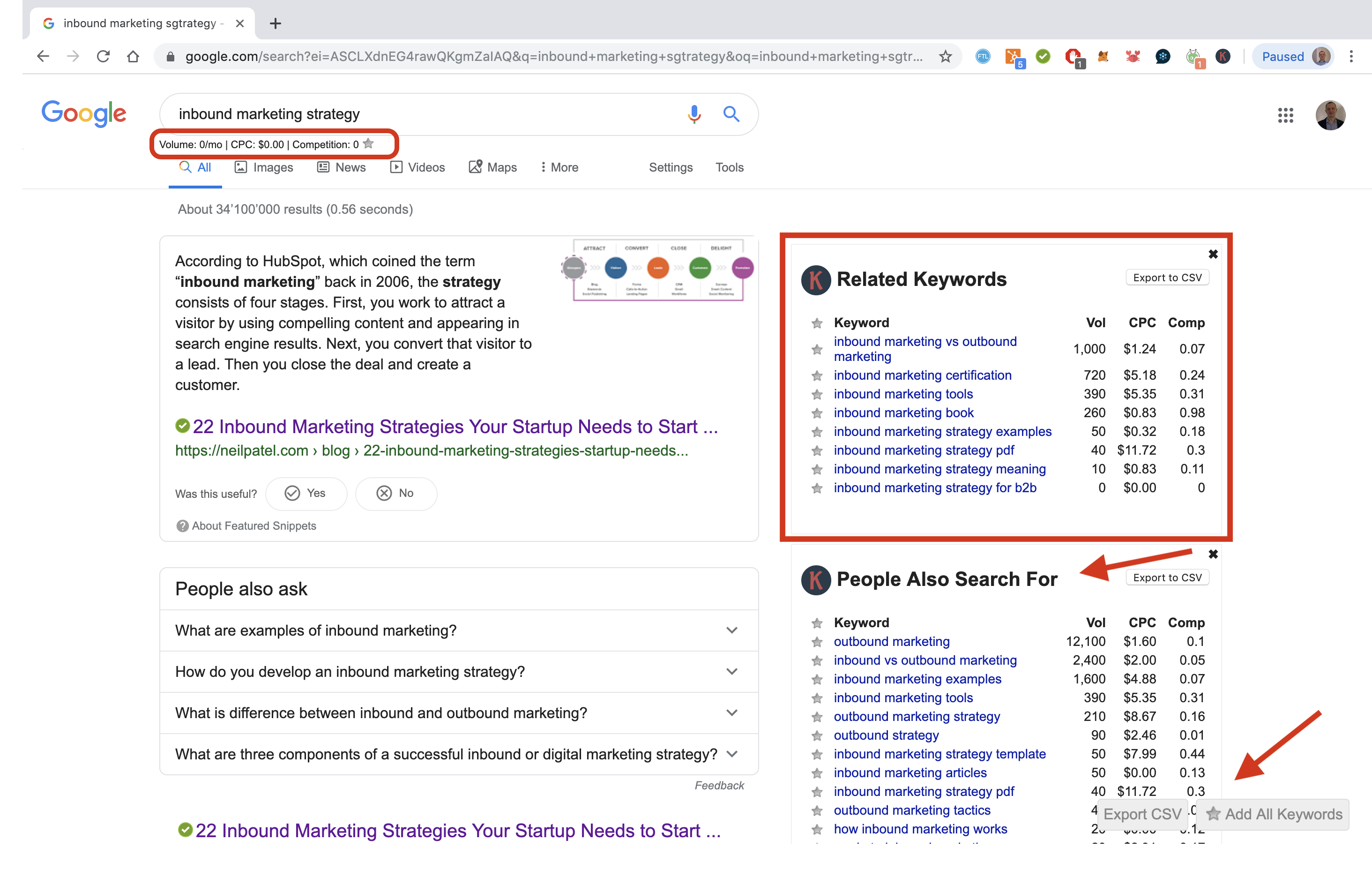Switch to the Images tab
1372x870 pixels.
[264, 168]
